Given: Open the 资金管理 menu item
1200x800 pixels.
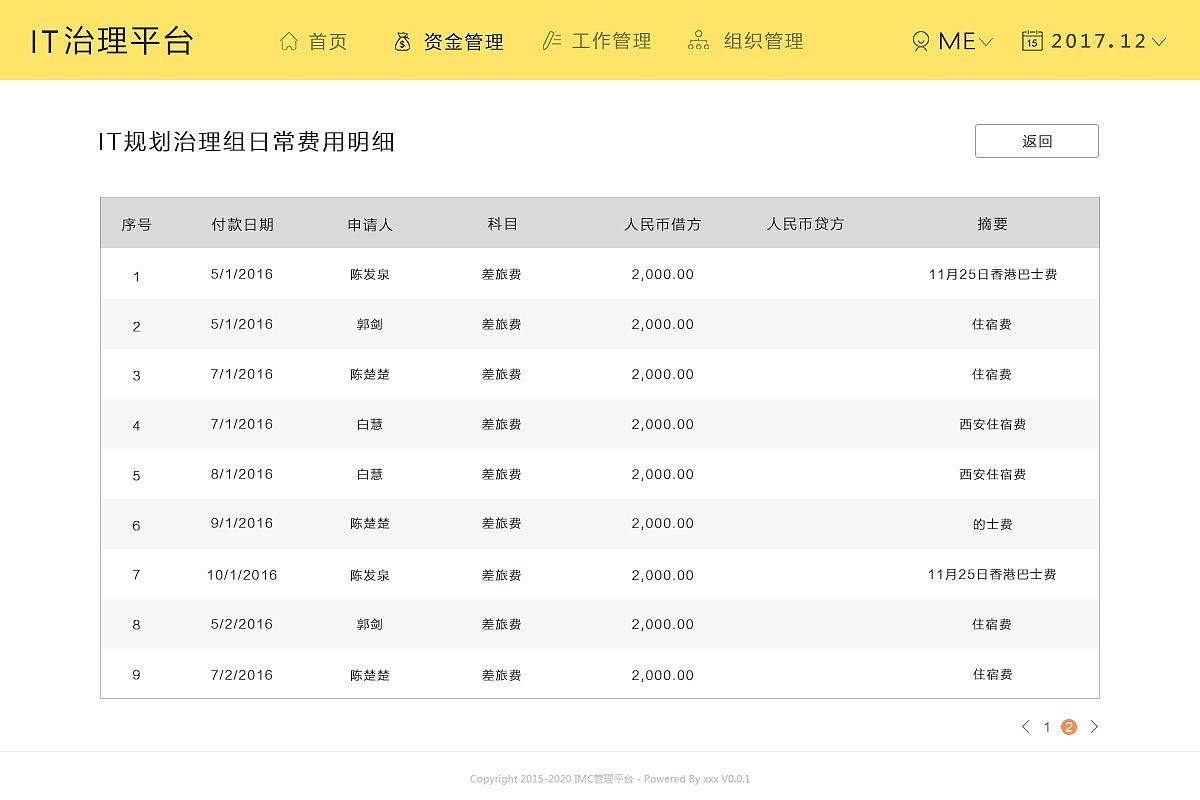Looking at the screenshot, I should pos(463,42).
